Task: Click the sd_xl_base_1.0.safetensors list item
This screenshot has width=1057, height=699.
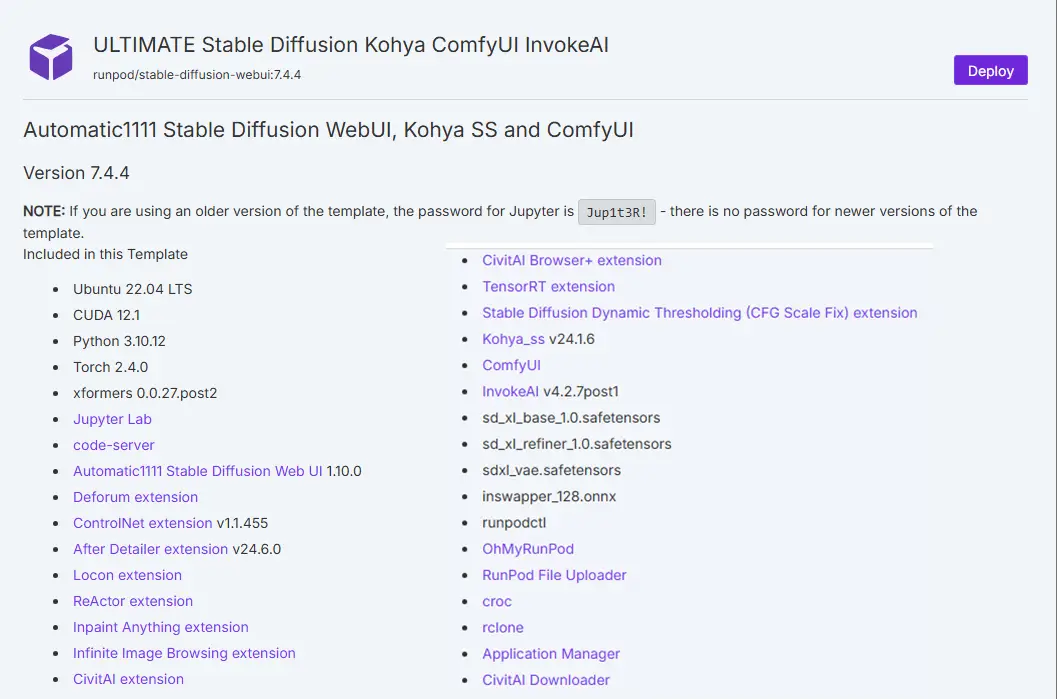Action: click(x=571, y=418)
